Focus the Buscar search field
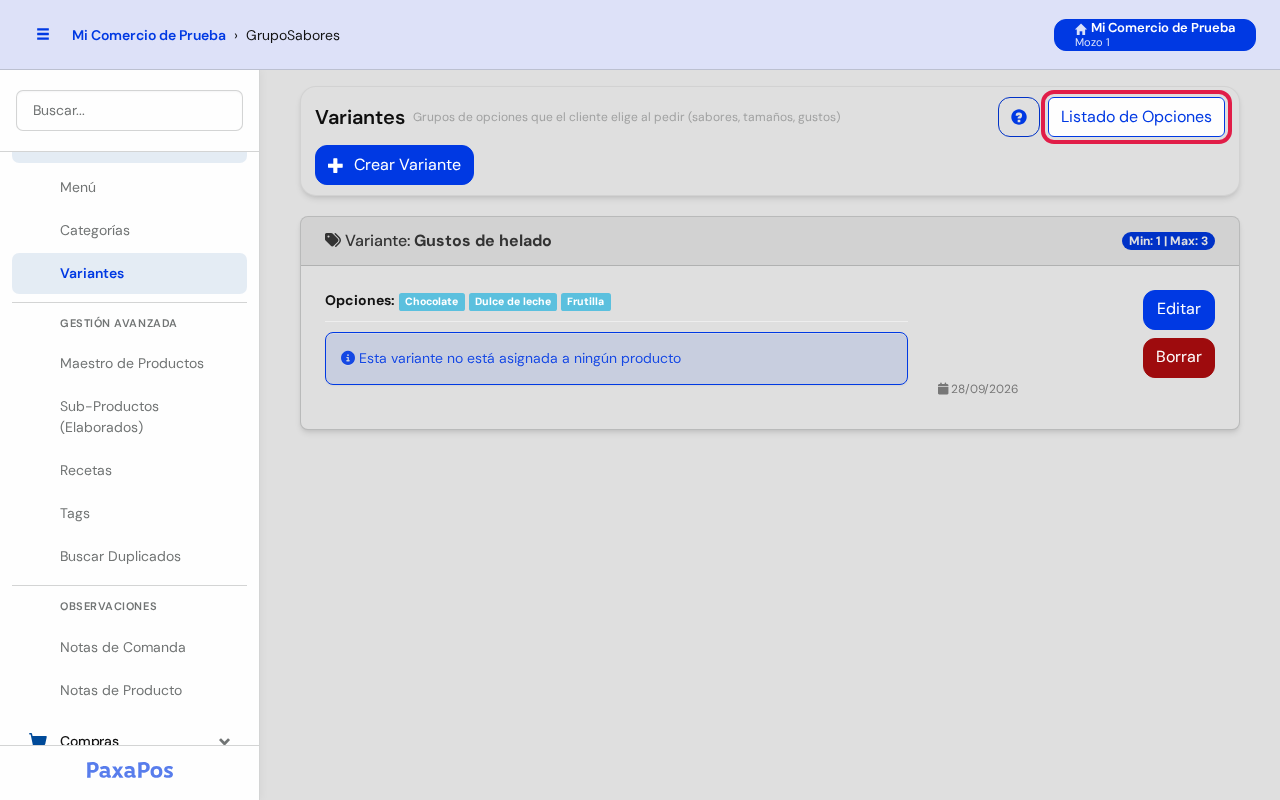The height and width of the screenshot is (800, 1280). point(129,110)
